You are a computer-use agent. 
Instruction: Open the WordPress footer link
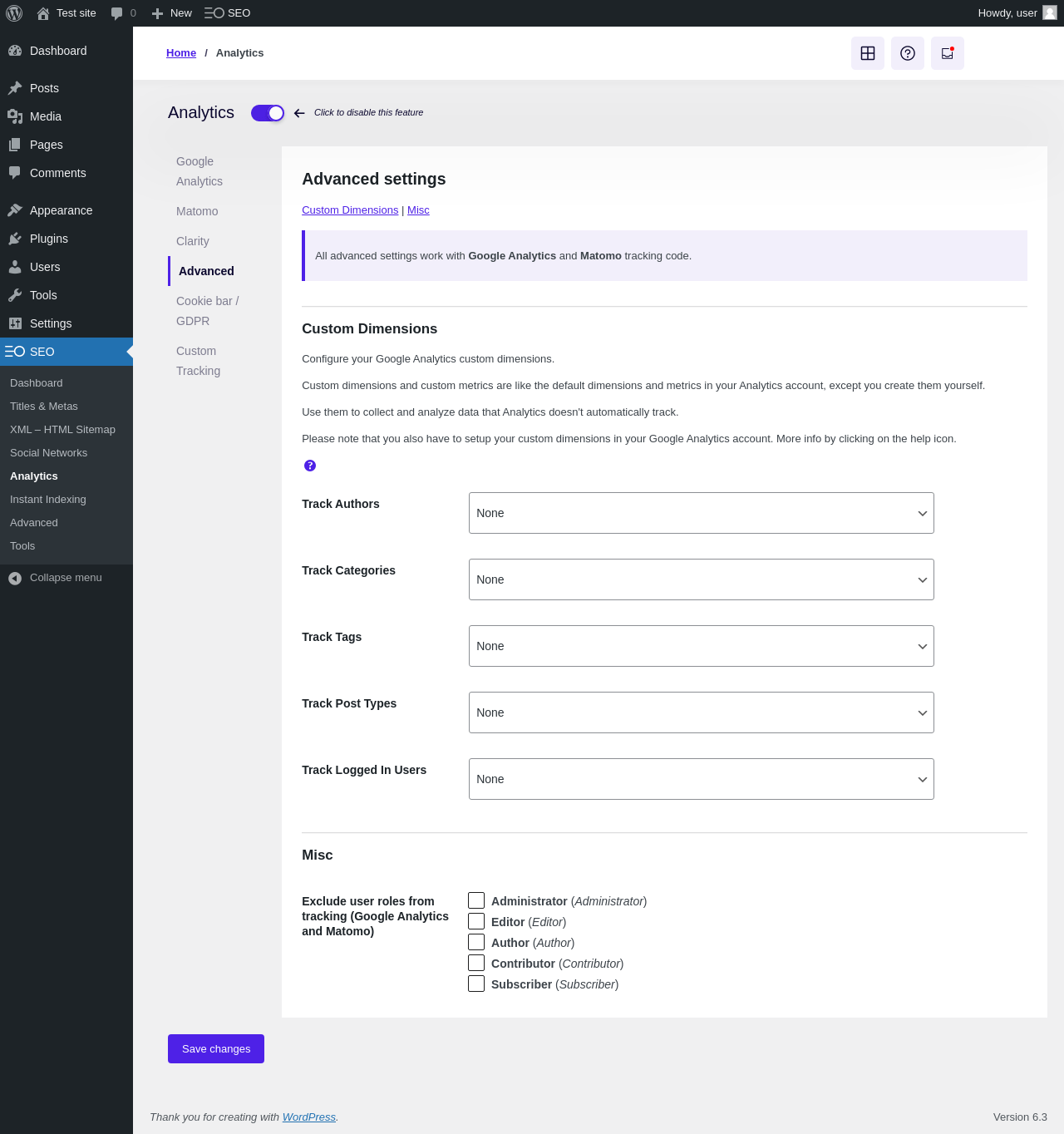tap(309, 1117)
